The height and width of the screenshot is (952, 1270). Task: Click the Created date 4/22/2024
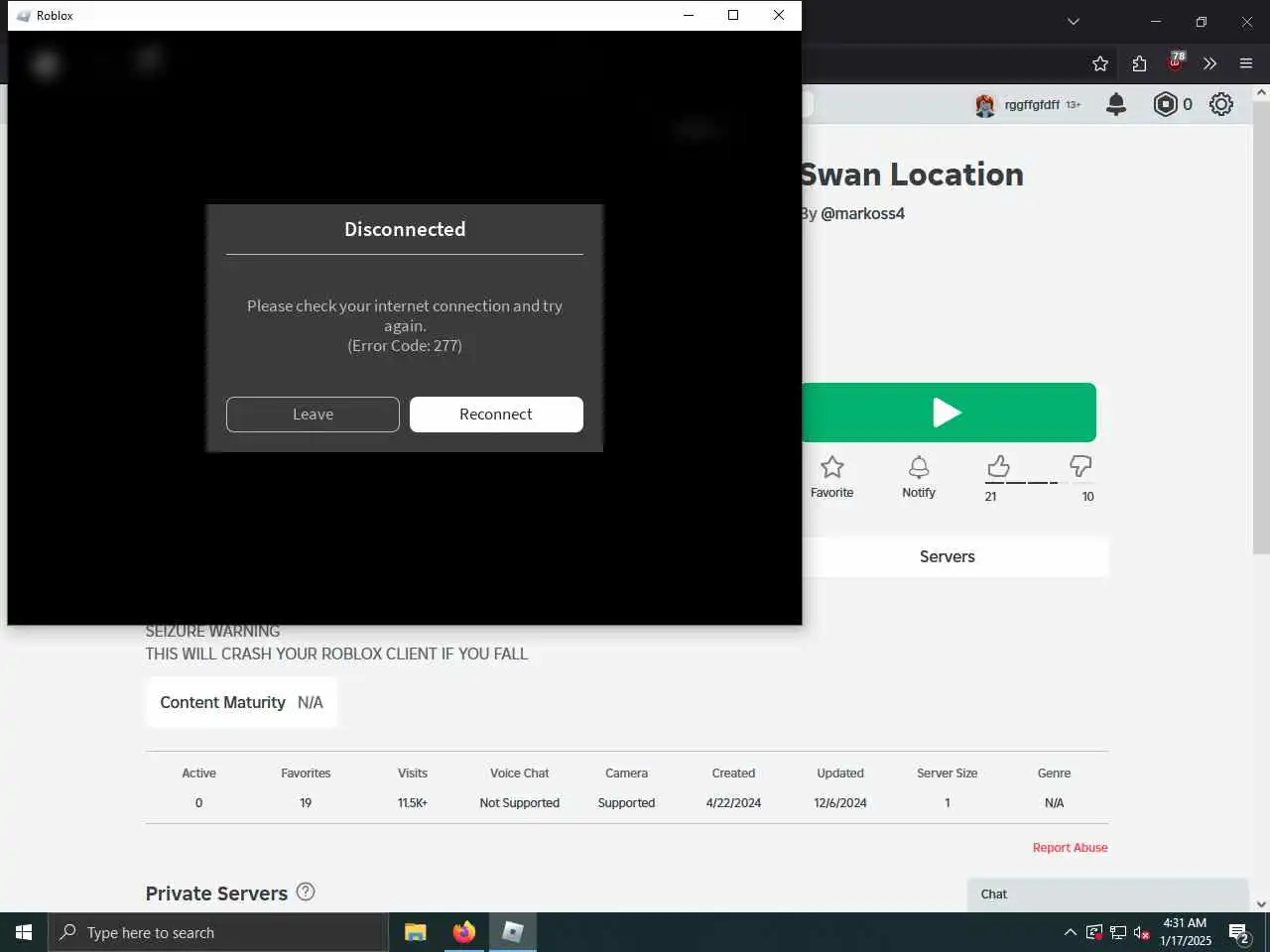(x=733, y=803)
